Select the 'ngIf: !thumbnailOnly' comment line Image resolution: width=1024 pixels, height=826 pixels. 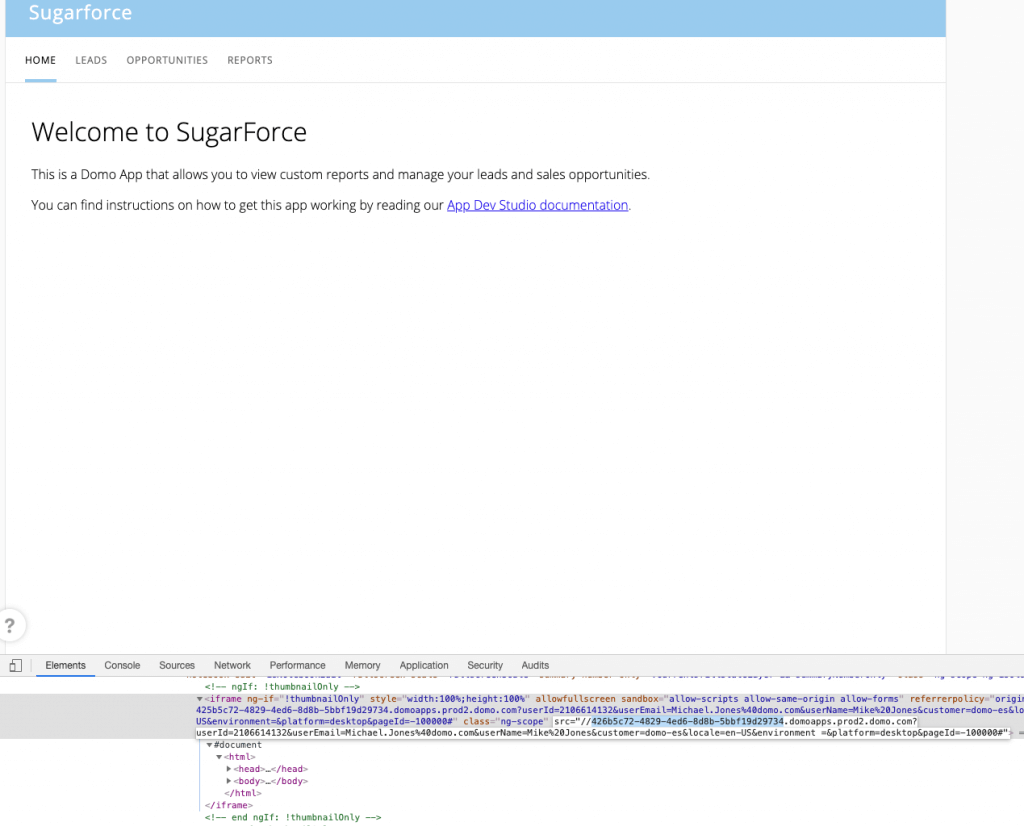[282, 687]
